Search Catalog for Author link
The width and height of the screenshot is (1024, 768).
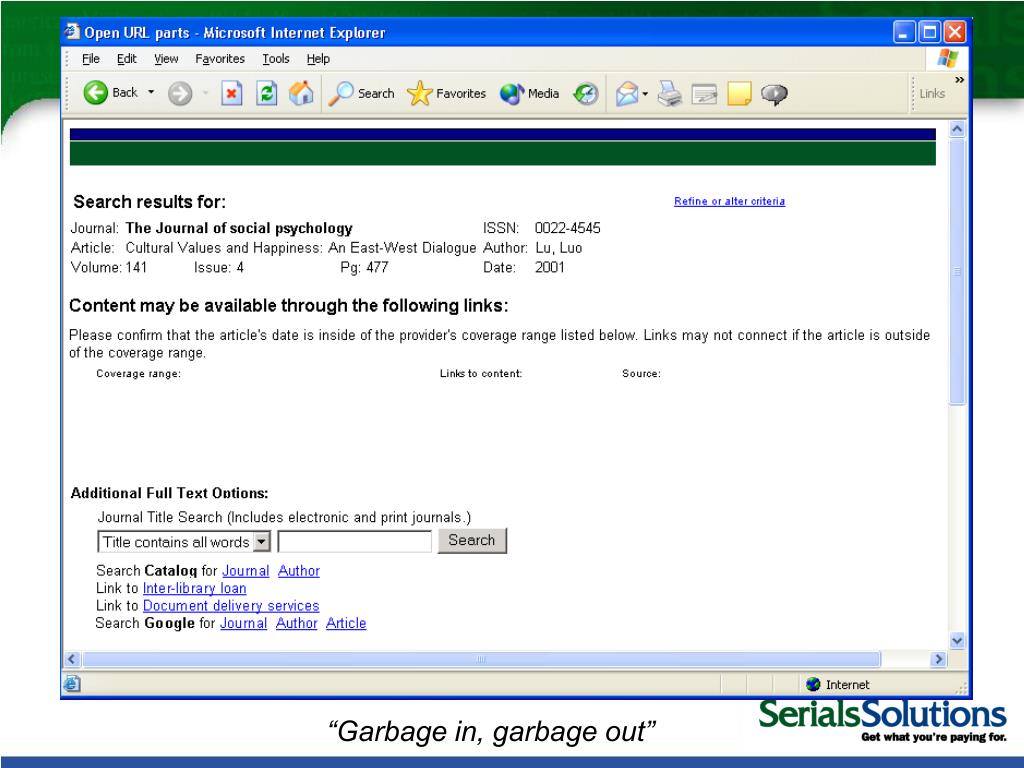(299, 571)
